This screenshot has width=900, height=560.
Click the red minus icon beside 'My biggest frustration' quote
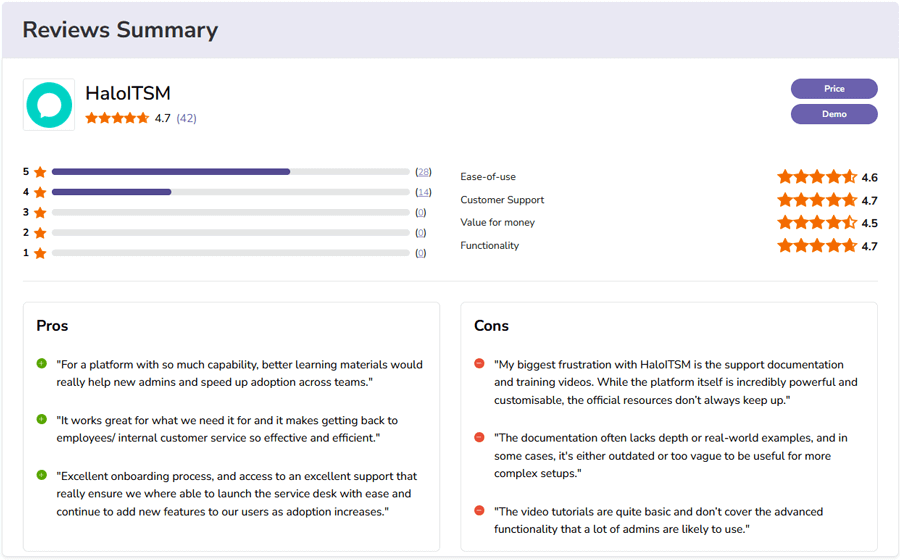479,363
